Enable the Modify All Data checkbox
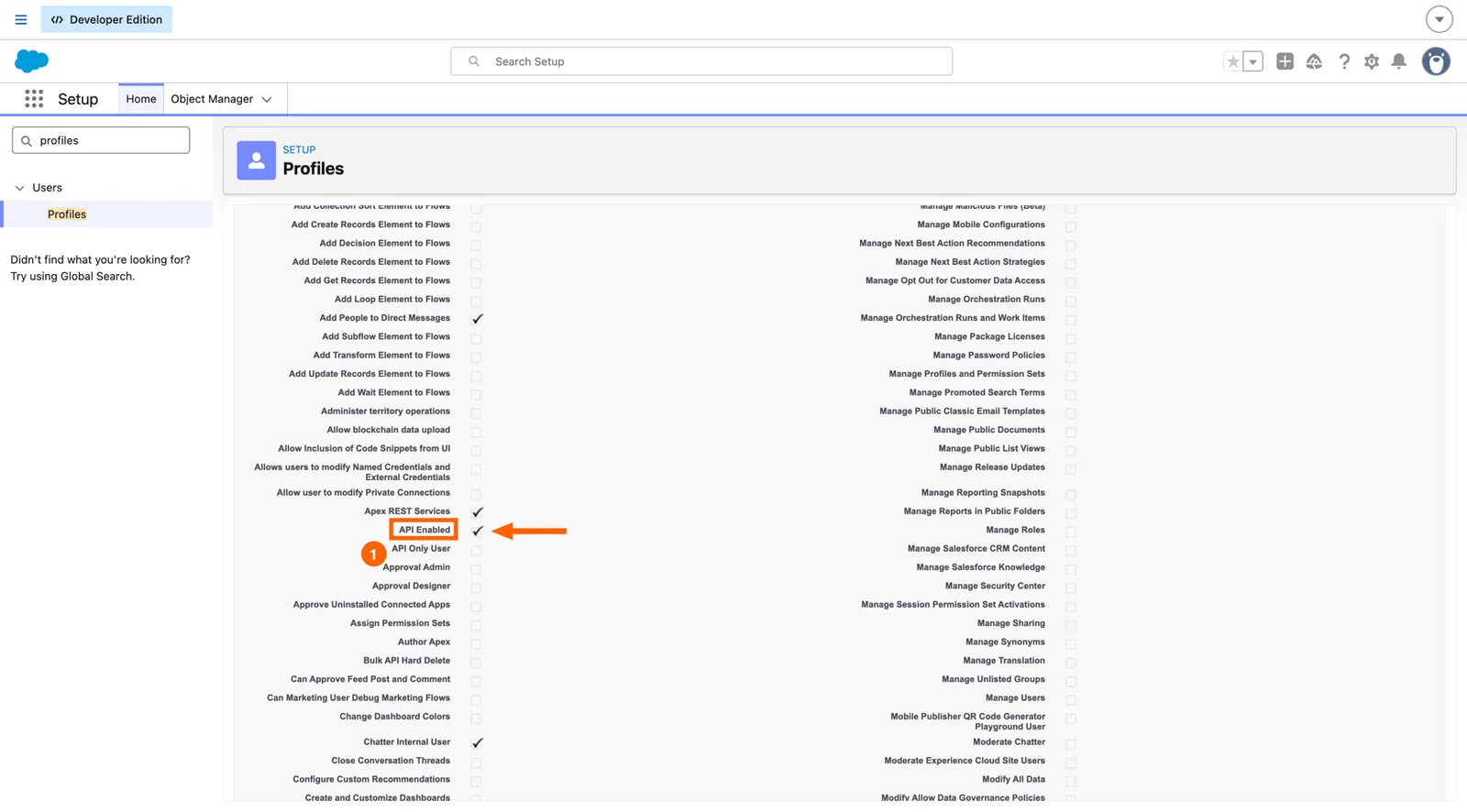The image size is (1467, 812). point(1071,781)
